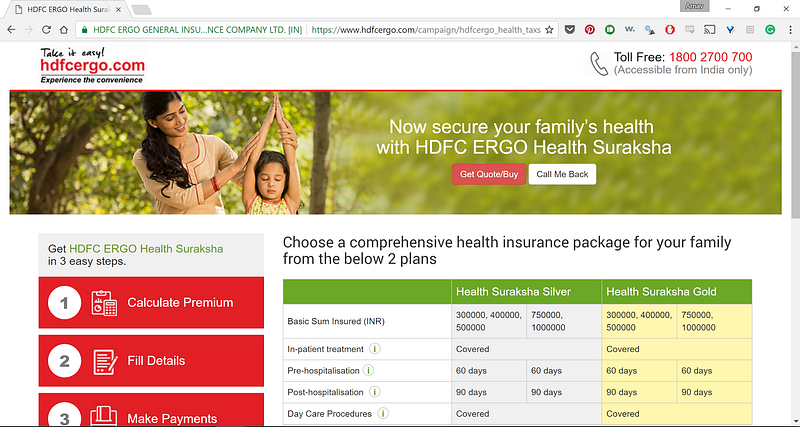Show info for Day Care Procedures
Image resolution: width=800 pixels, height=427 pixels.
click(383, 413)
